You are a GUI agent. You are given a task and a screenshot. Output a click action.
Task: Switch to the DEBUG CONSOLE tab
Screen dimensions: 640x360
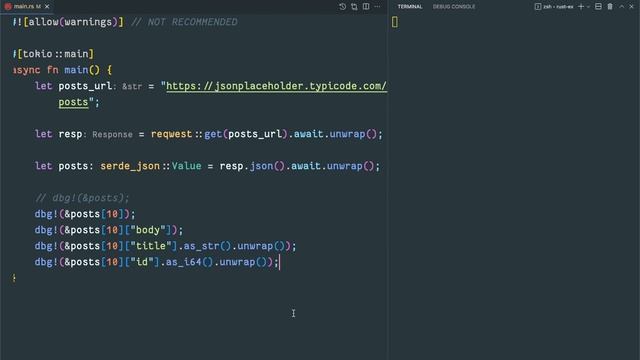tap(454, 7)
